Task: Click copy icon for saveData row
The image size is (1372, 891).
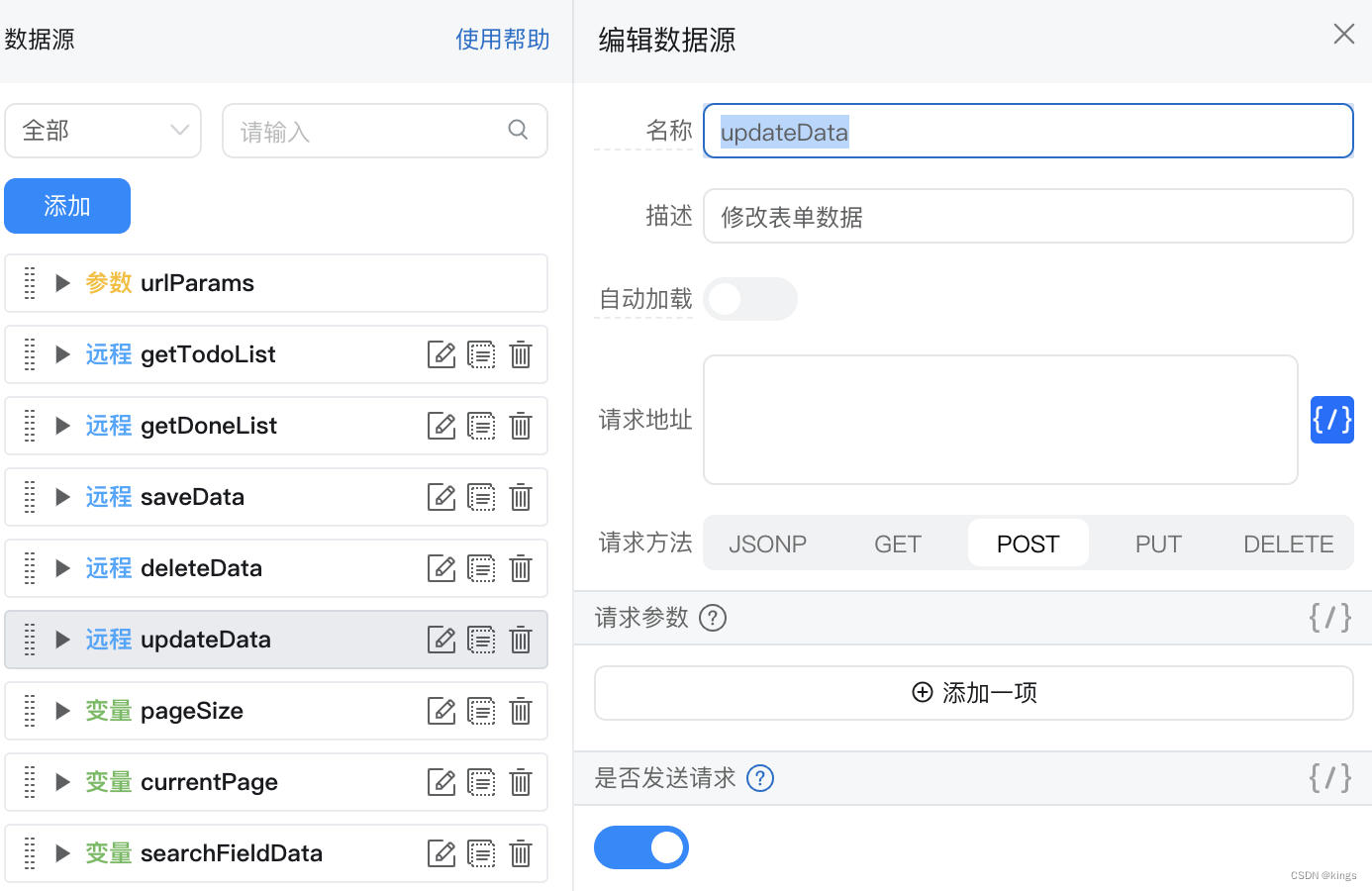Action: click(481, 497)
